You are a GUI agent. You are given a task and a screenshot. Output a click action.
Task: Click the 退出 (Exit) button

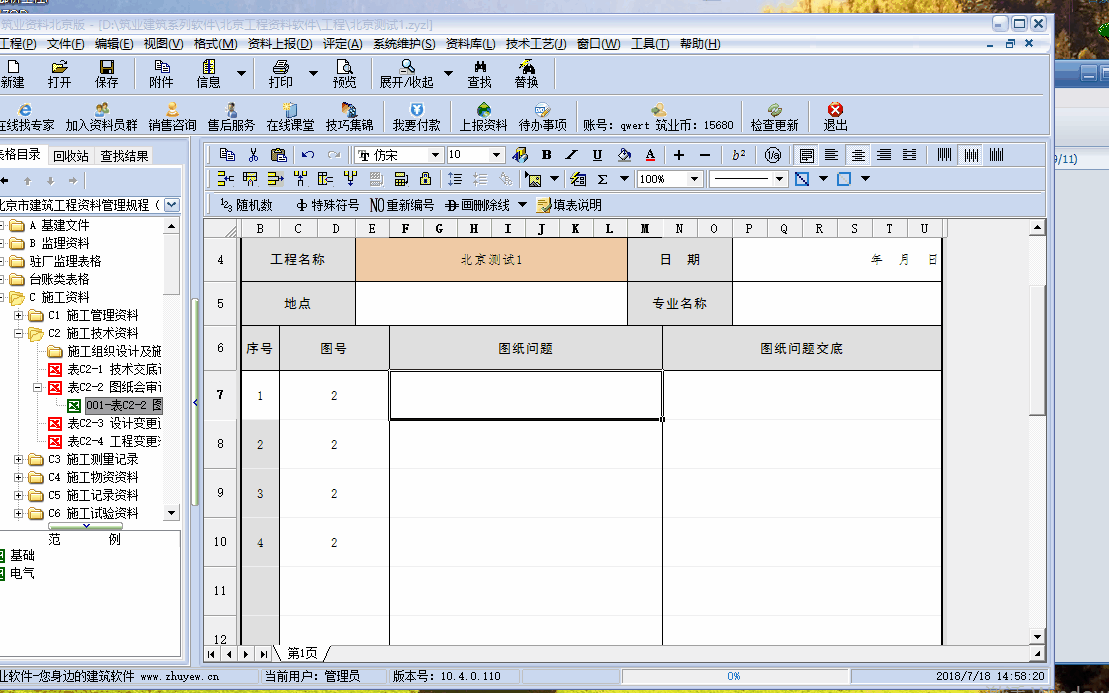point(835,117)
